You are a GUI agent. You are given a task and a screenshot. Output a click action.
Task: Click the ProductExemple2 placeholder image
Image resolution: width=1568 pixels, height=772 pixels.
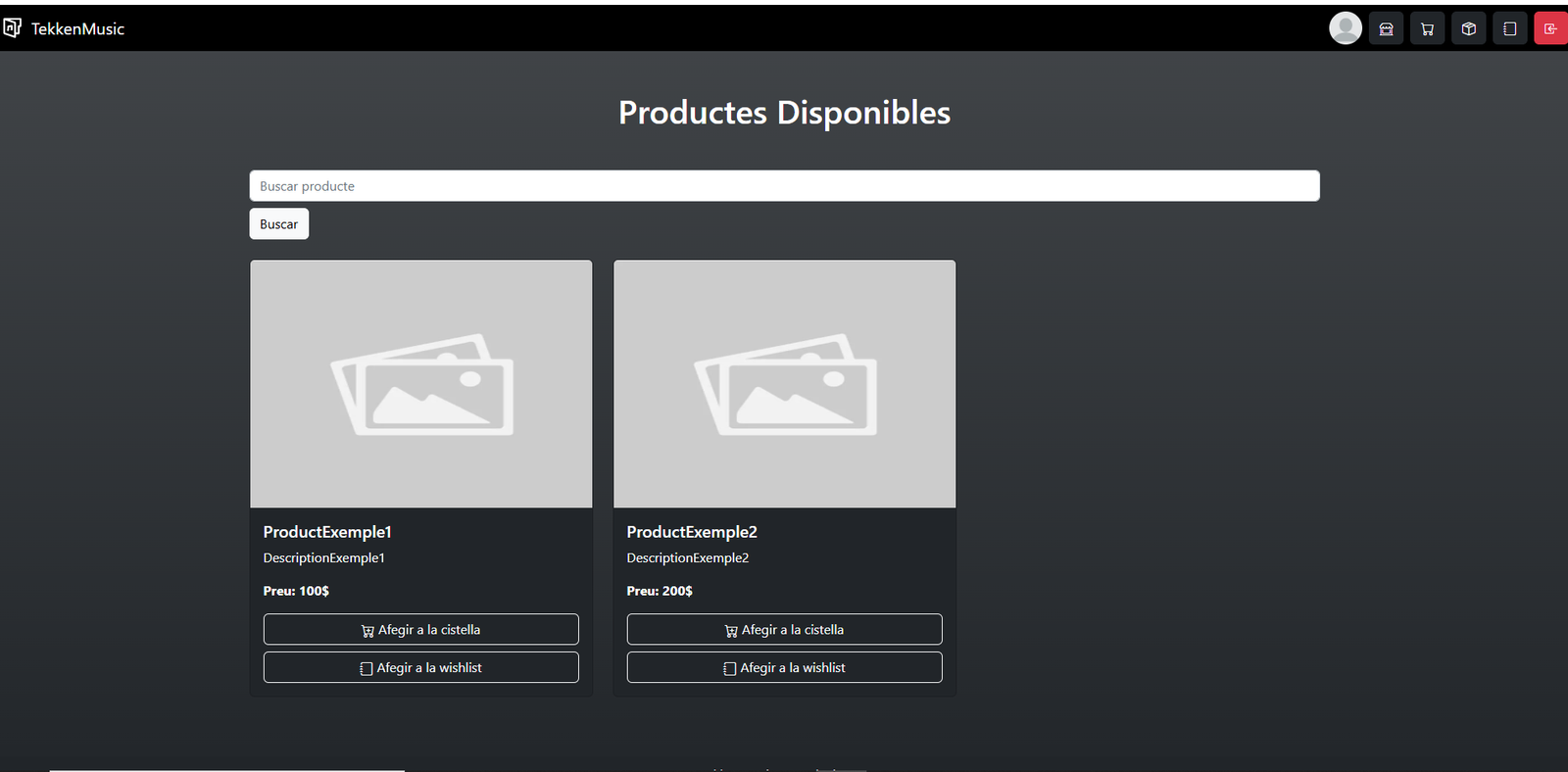(x=784, y=384)
